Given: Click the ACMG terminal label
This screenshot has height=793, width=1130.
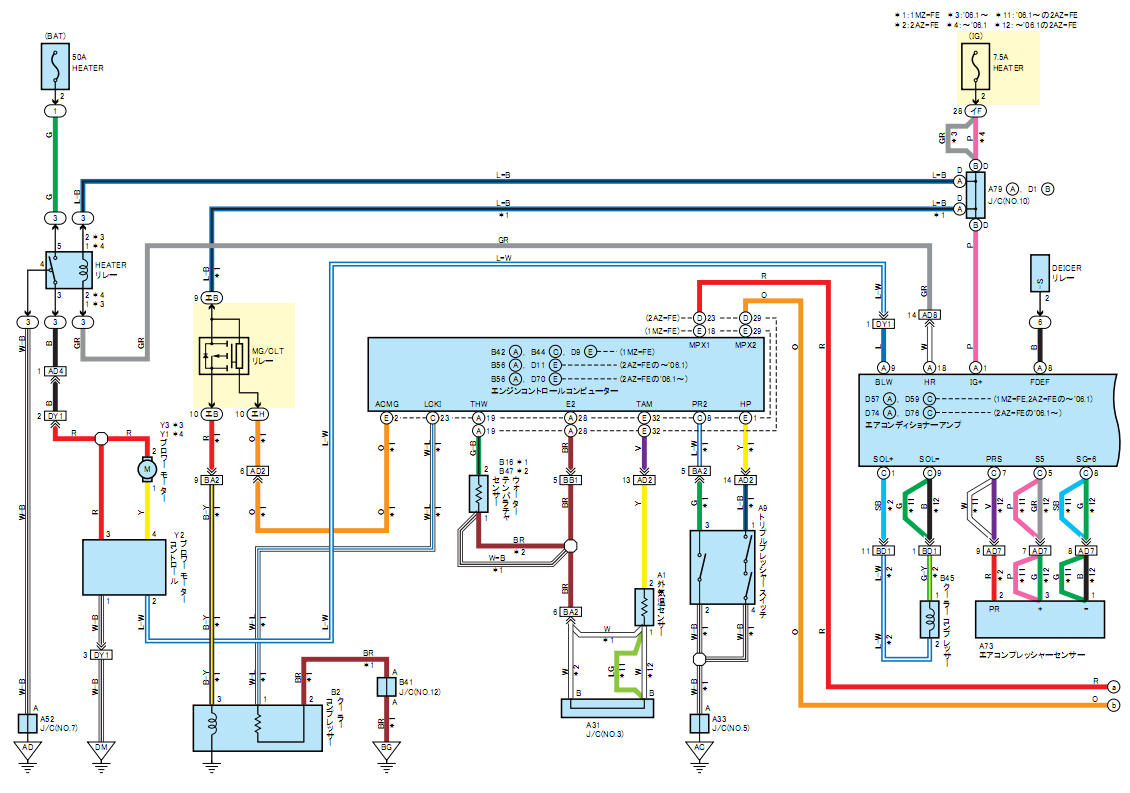Looking at the screenshot, I should point(386,404).
